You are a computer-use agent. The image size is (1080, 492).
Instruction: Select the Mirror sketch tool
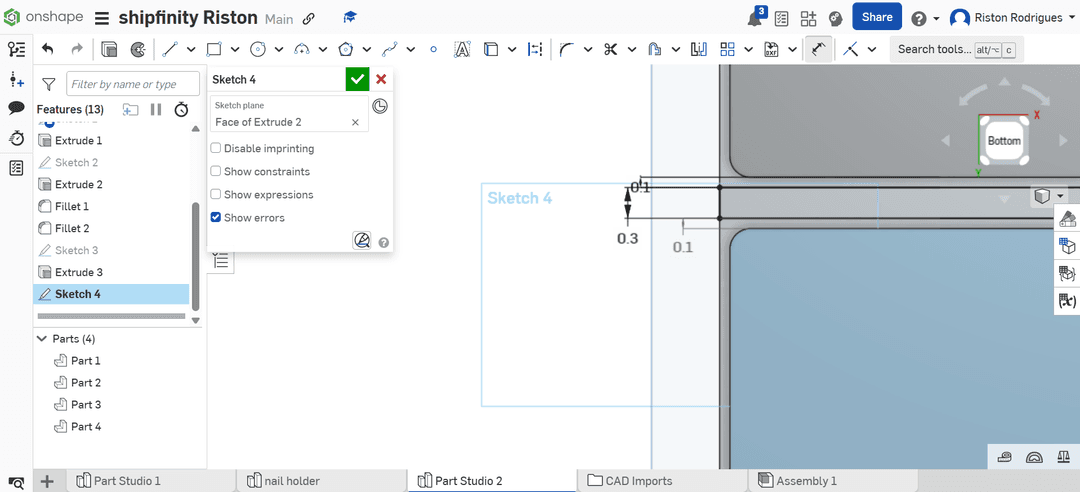[x=699, y=49]
